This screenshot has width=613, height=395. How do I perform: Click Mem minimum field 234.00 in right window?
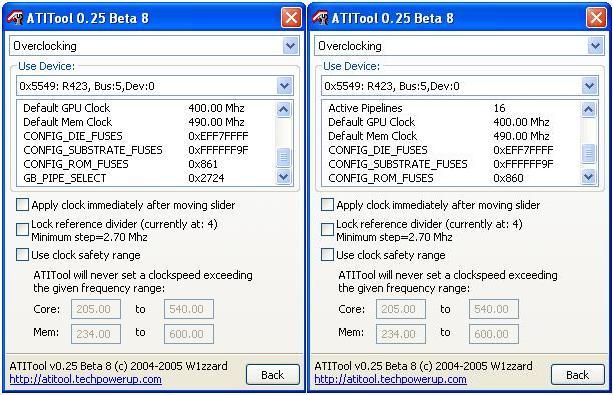pos(401,334)
